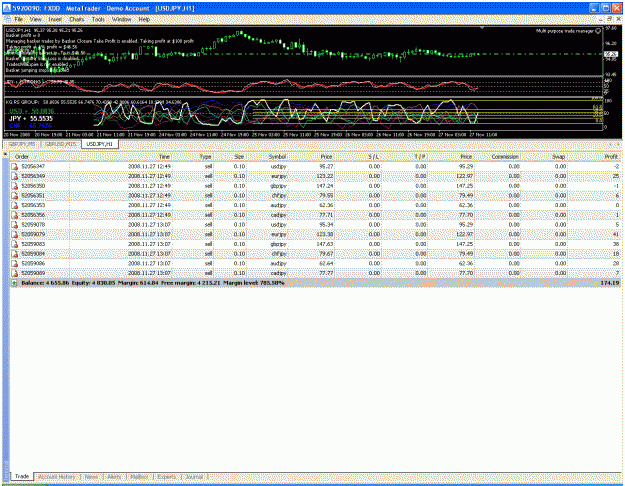Switch to the USDJPY,H1 chart tab
The width and height of the screenshot is (625, 486).
tap(100, 144)
